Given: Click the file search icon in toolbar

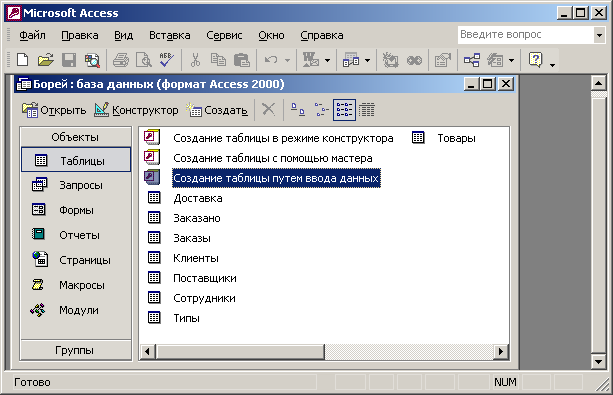Looking at the screenshot, I should (x=92, y=60).
